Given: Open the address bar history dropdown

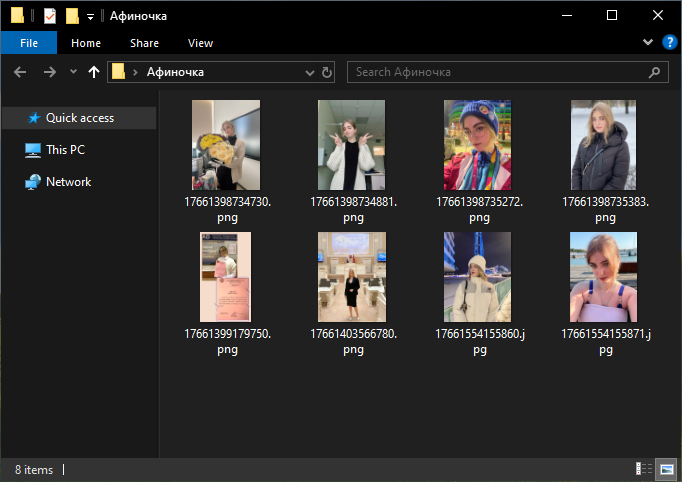Looking at the screenshot, I should pyautogui.click(x=310, y=73).
